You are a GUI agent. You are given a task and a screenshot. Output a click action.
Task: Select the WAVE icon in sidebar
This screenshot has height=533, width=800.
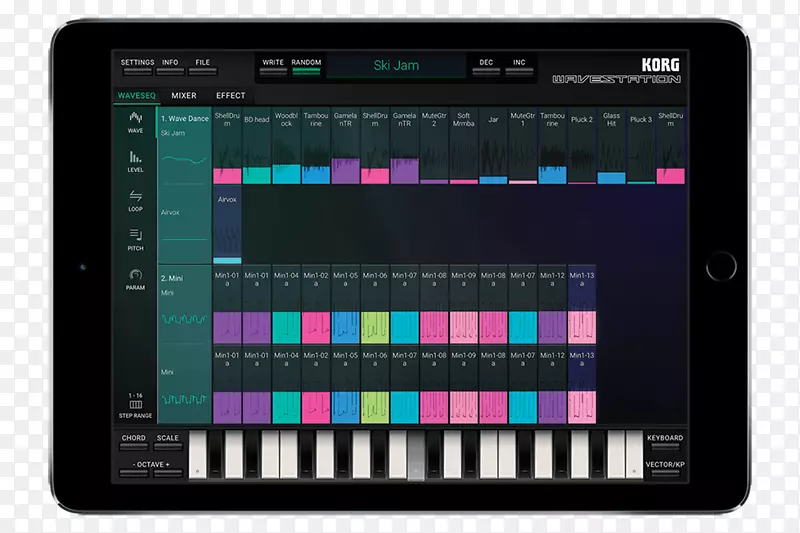(x=135, y=123)
